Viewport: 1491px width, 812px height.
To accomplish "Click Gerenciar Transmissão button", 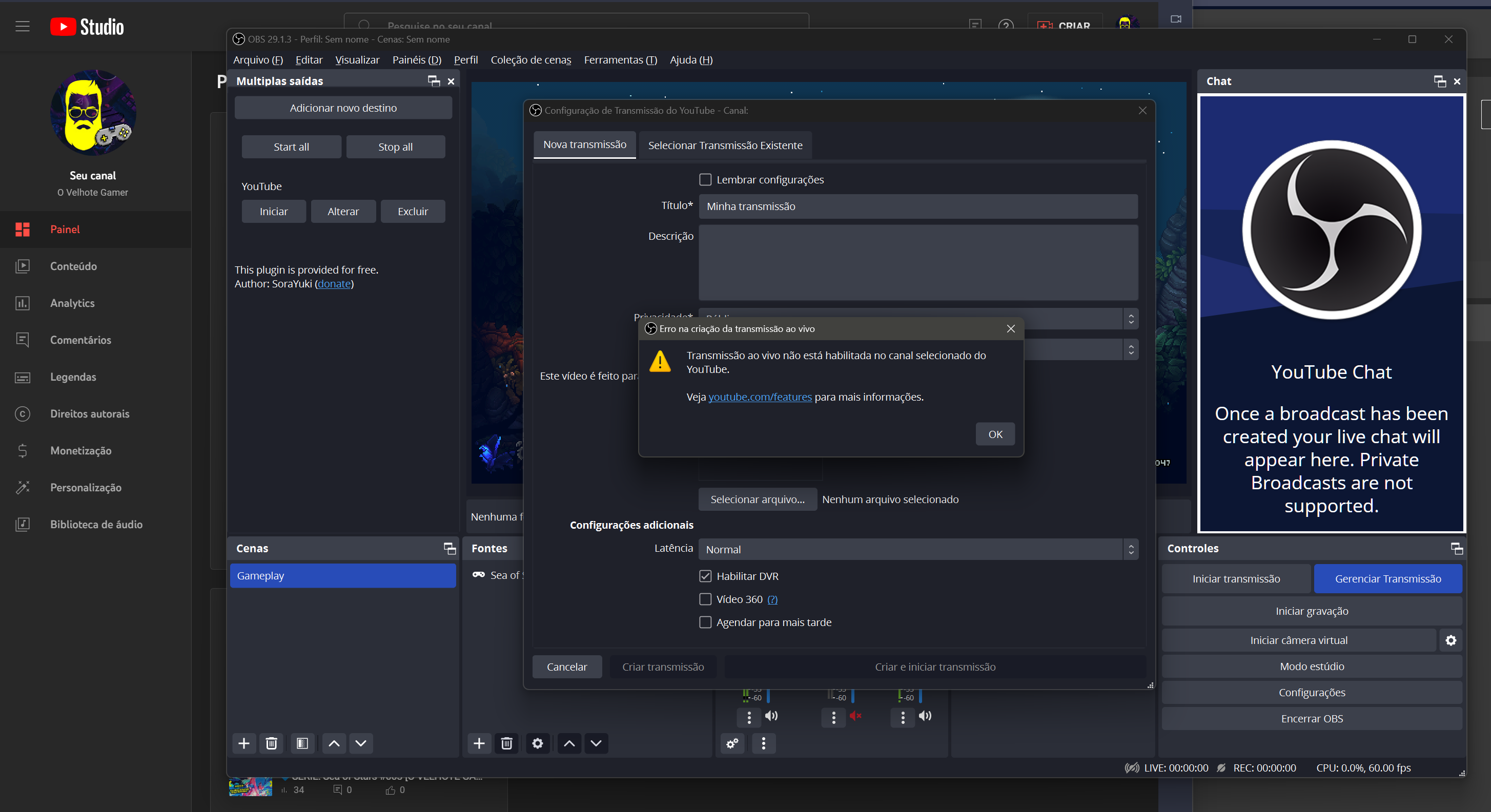I will 1388,579.
